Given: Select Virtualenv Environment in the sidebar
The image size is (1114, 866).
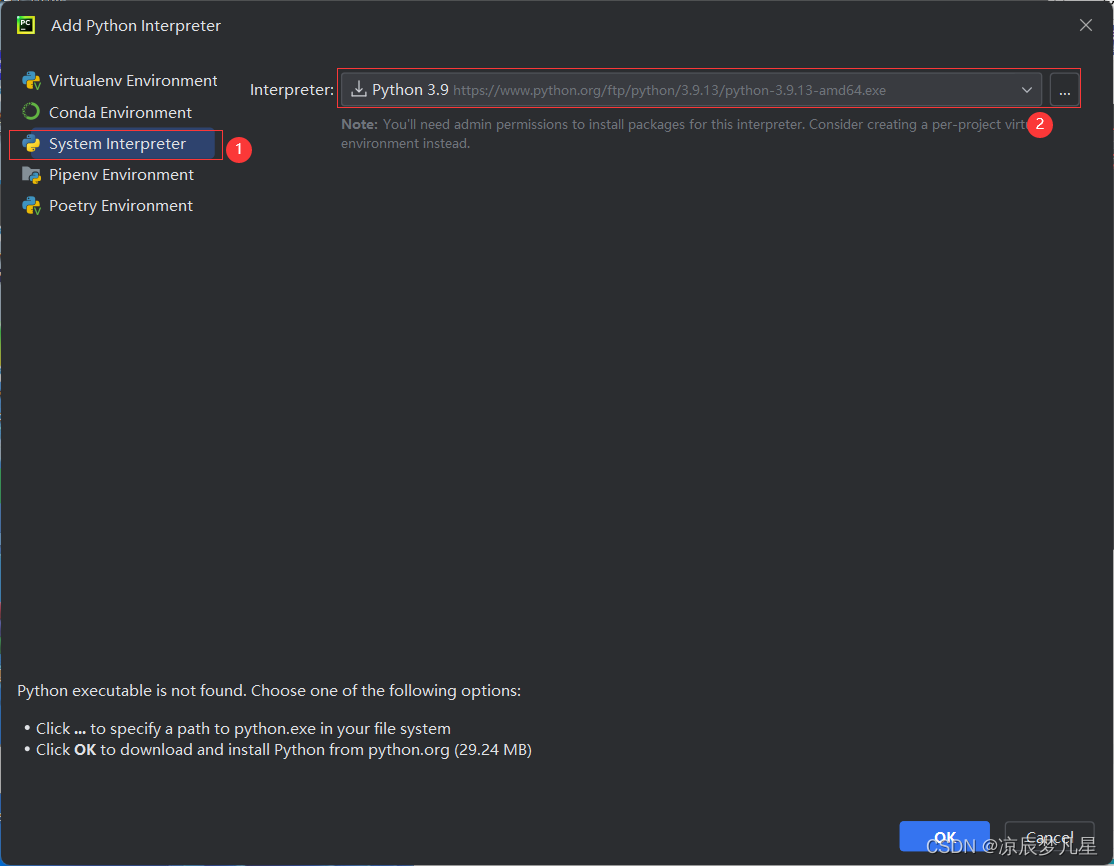Looking at the screenshot, I should point(119,81).
